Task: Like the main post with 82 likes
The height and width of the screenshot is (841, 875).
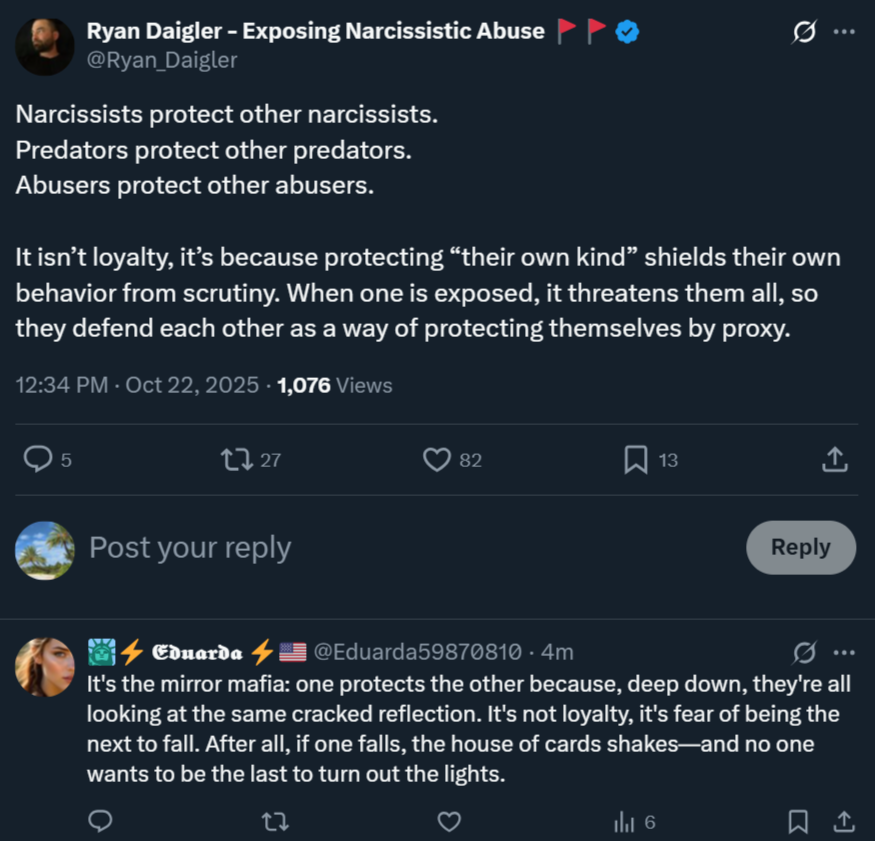Action: click(438, 459)
